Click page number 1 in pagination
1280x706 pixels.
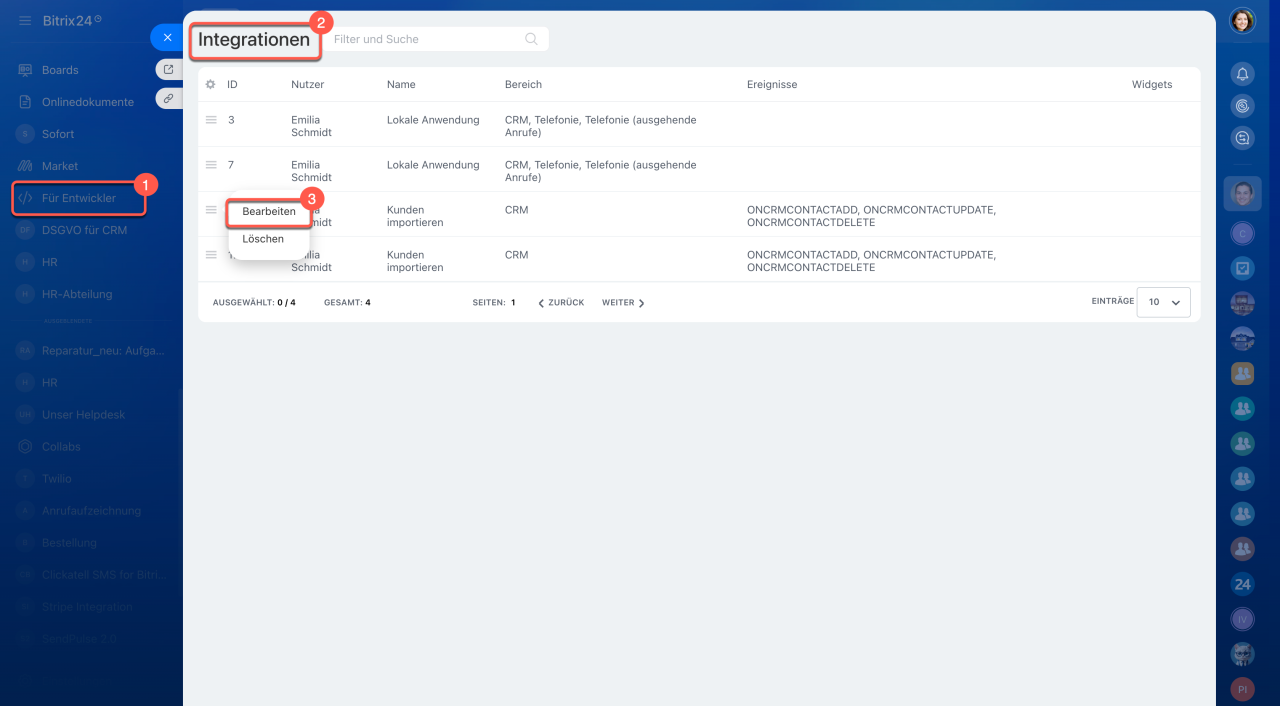click(513, 302)
